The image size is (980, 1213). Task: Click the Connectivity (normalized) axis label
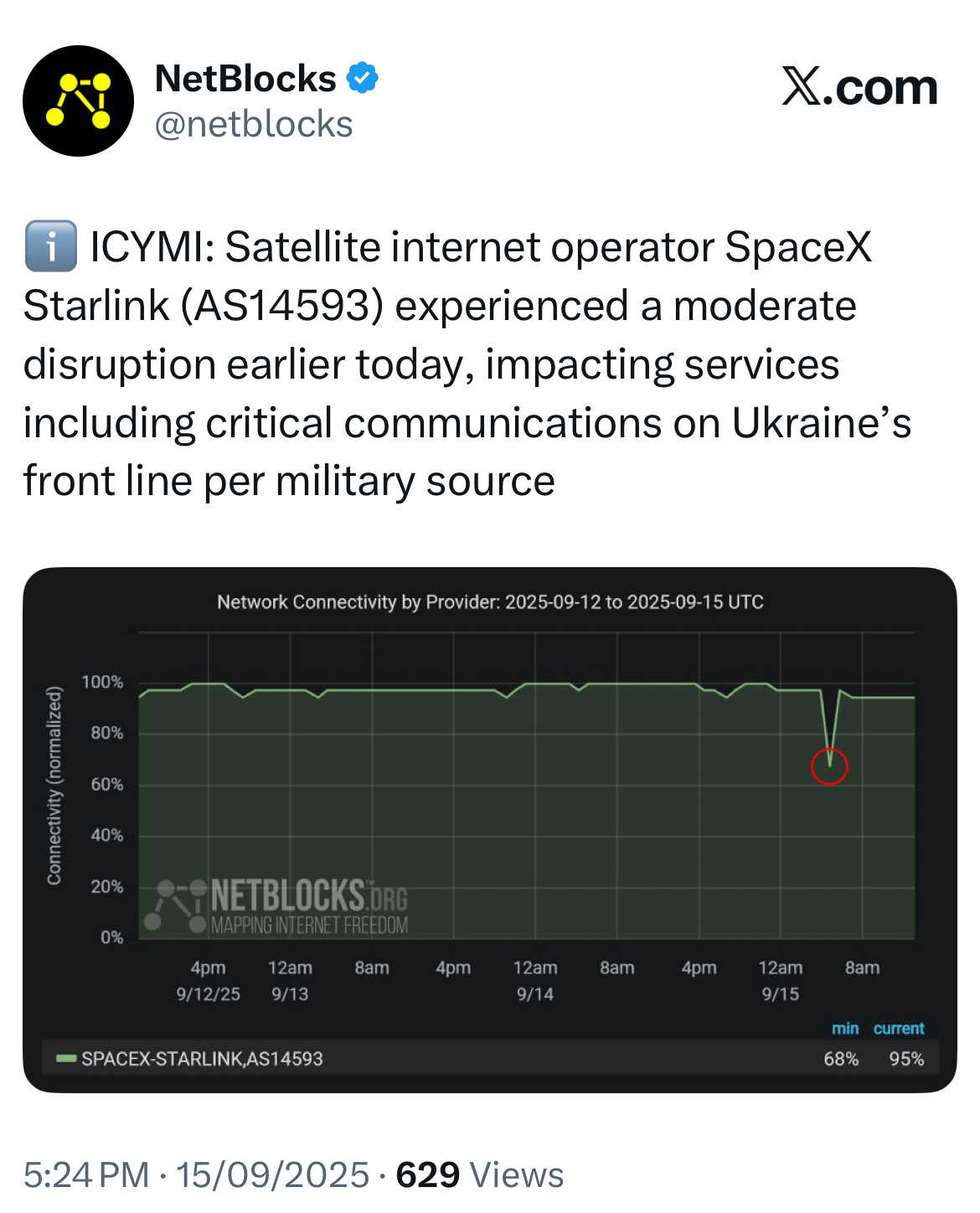(x=54, y=785)
